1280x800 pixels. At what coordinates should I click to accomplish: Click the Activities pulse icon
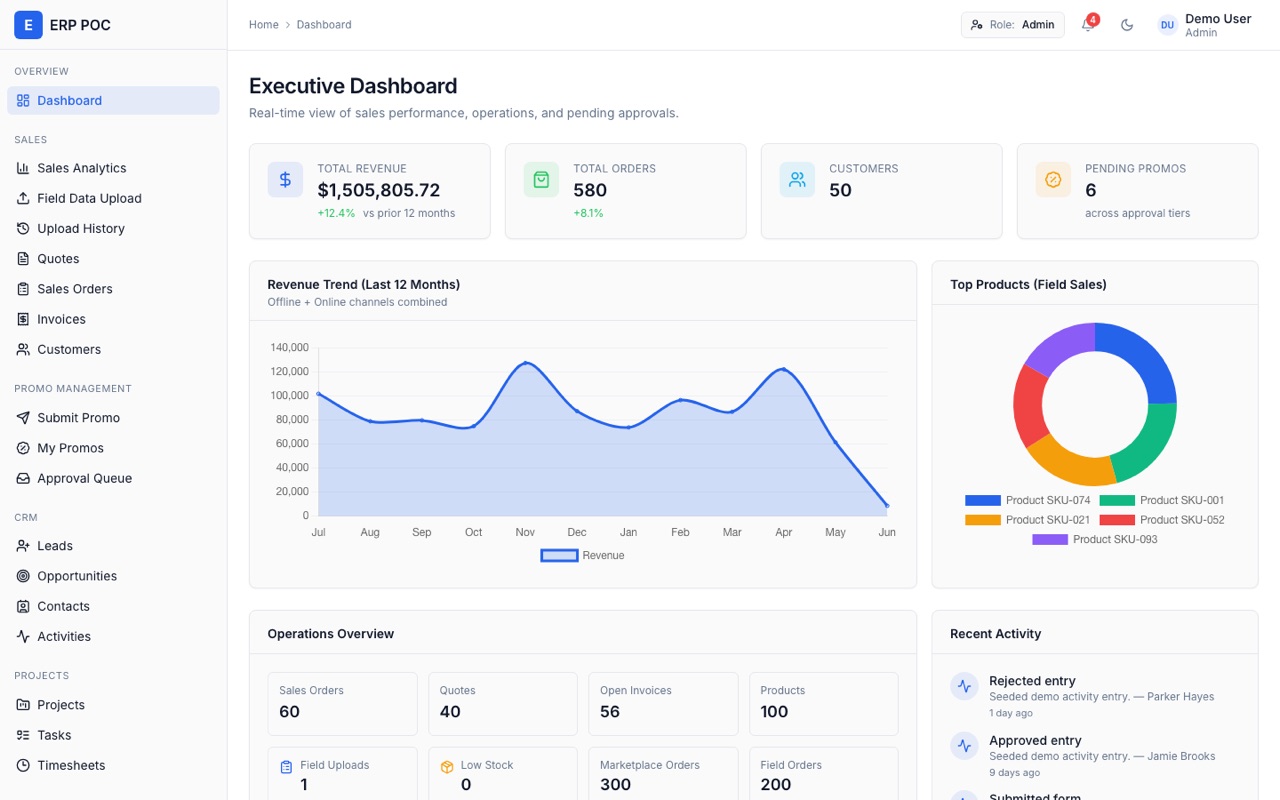click(x=23, y=636)
